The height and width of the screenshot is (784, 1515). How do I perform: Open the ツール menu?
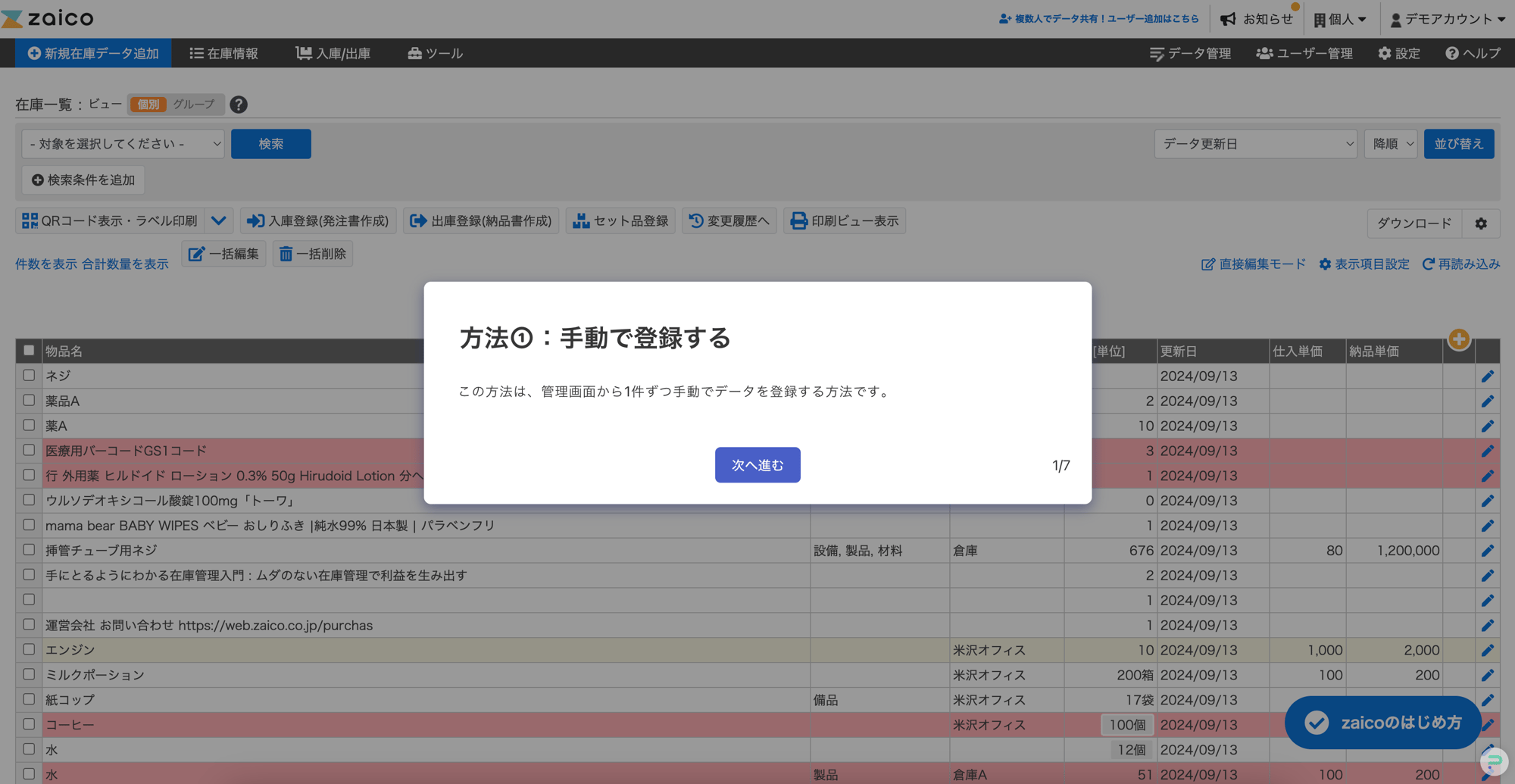coord(436,53)
